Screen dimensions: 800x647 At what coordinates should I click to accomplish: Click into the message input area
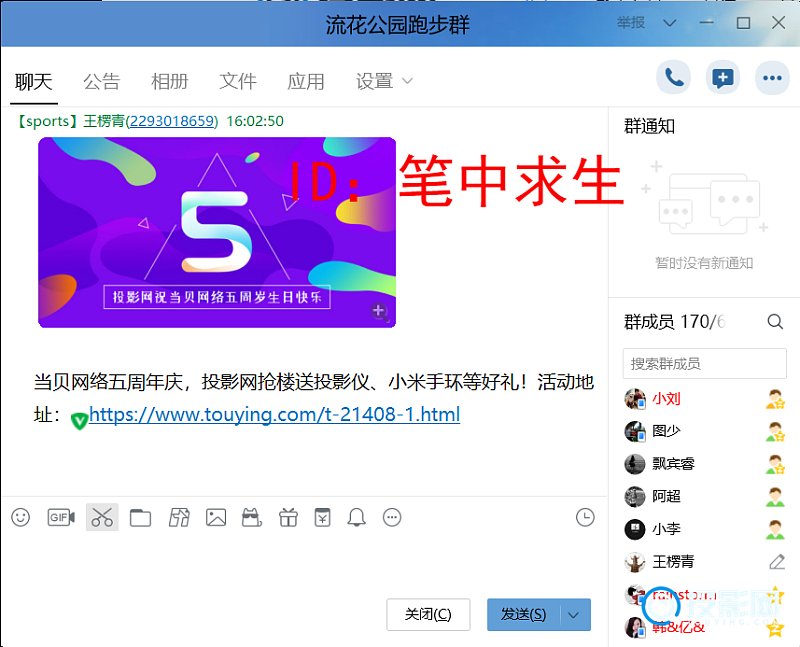[305, 564]
